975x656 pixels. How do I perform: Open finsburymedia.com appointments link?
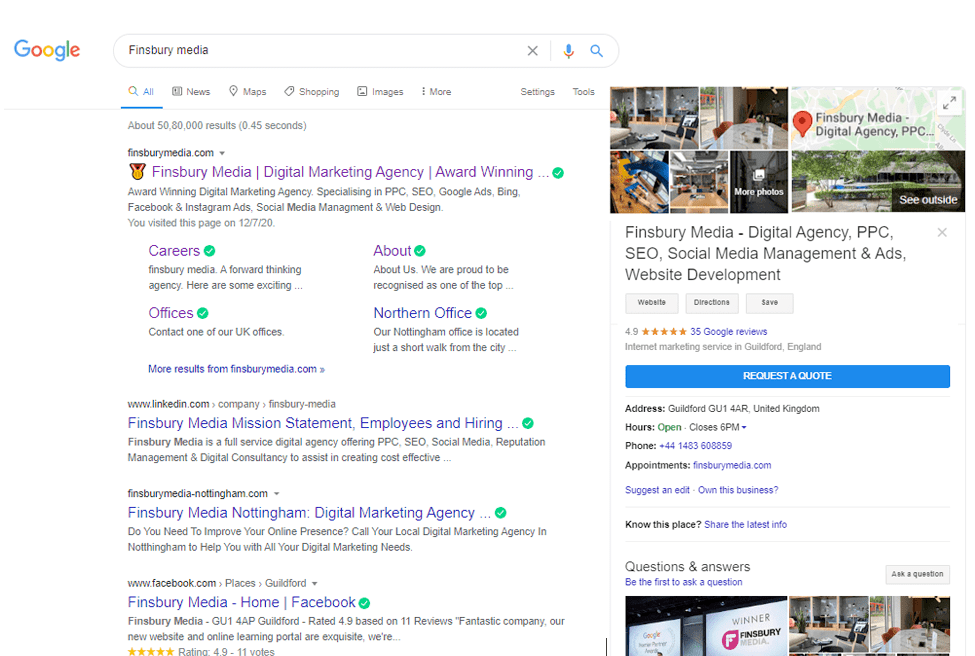[732, 465]
